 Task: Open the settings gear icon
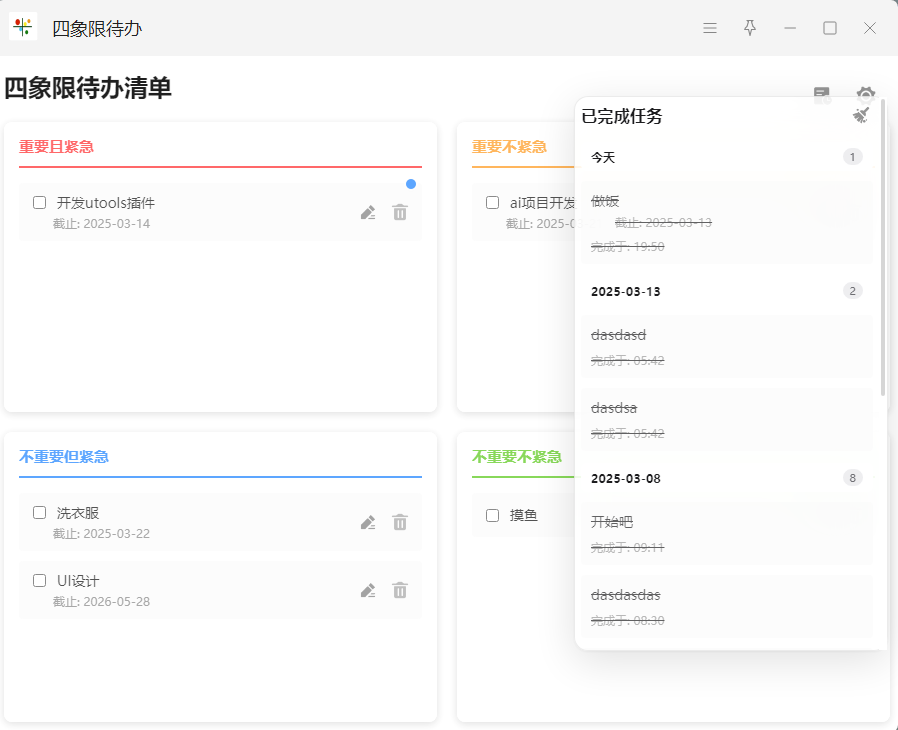[x=865, y=94]
